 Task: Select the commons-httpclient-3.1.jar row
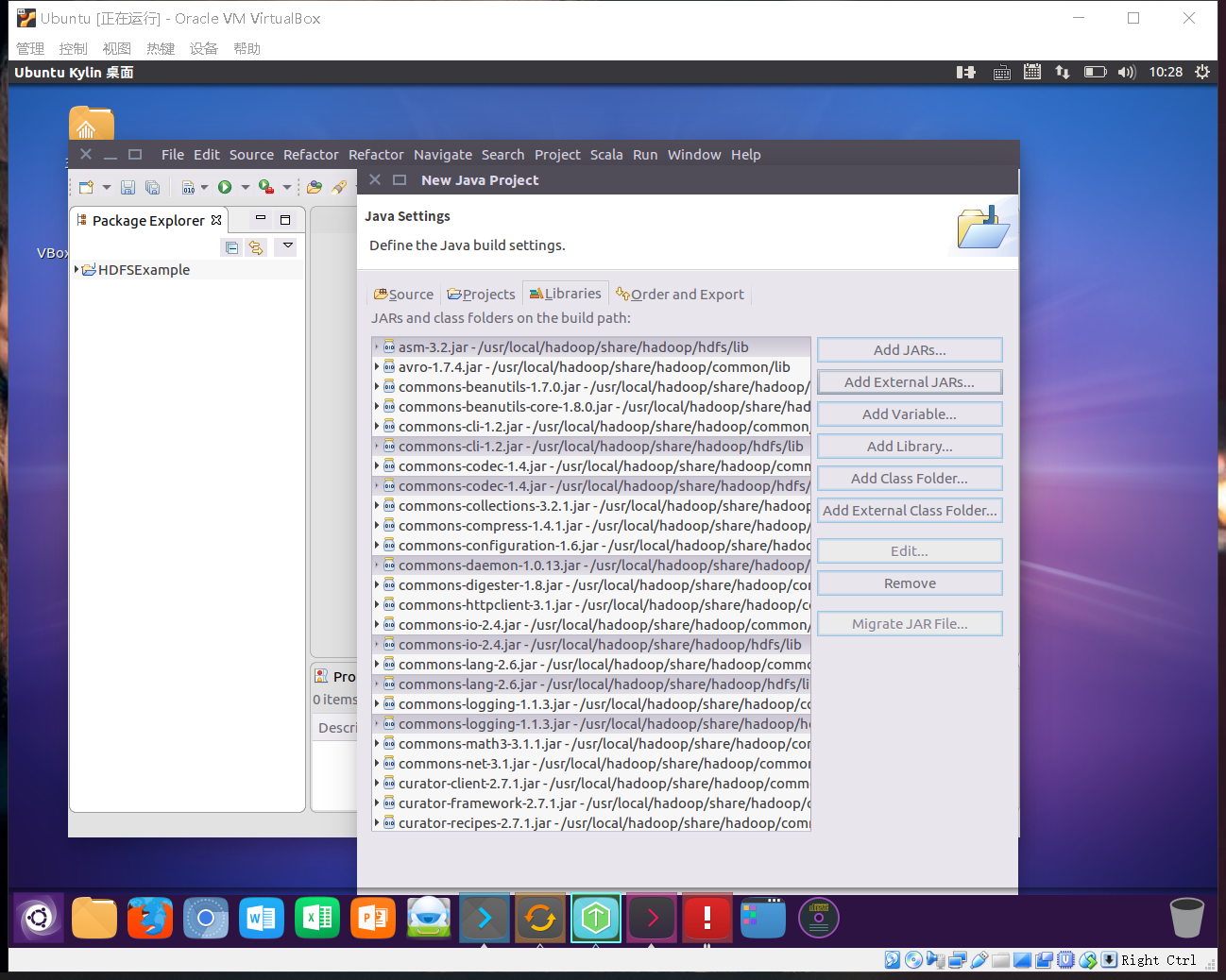pos(591,605)
